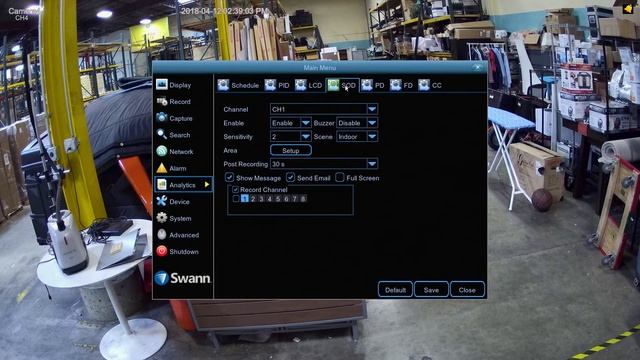The width and height of the screenshot is (640, 360).
Task: Switch to the PD tab
Action: pos(373,85)
